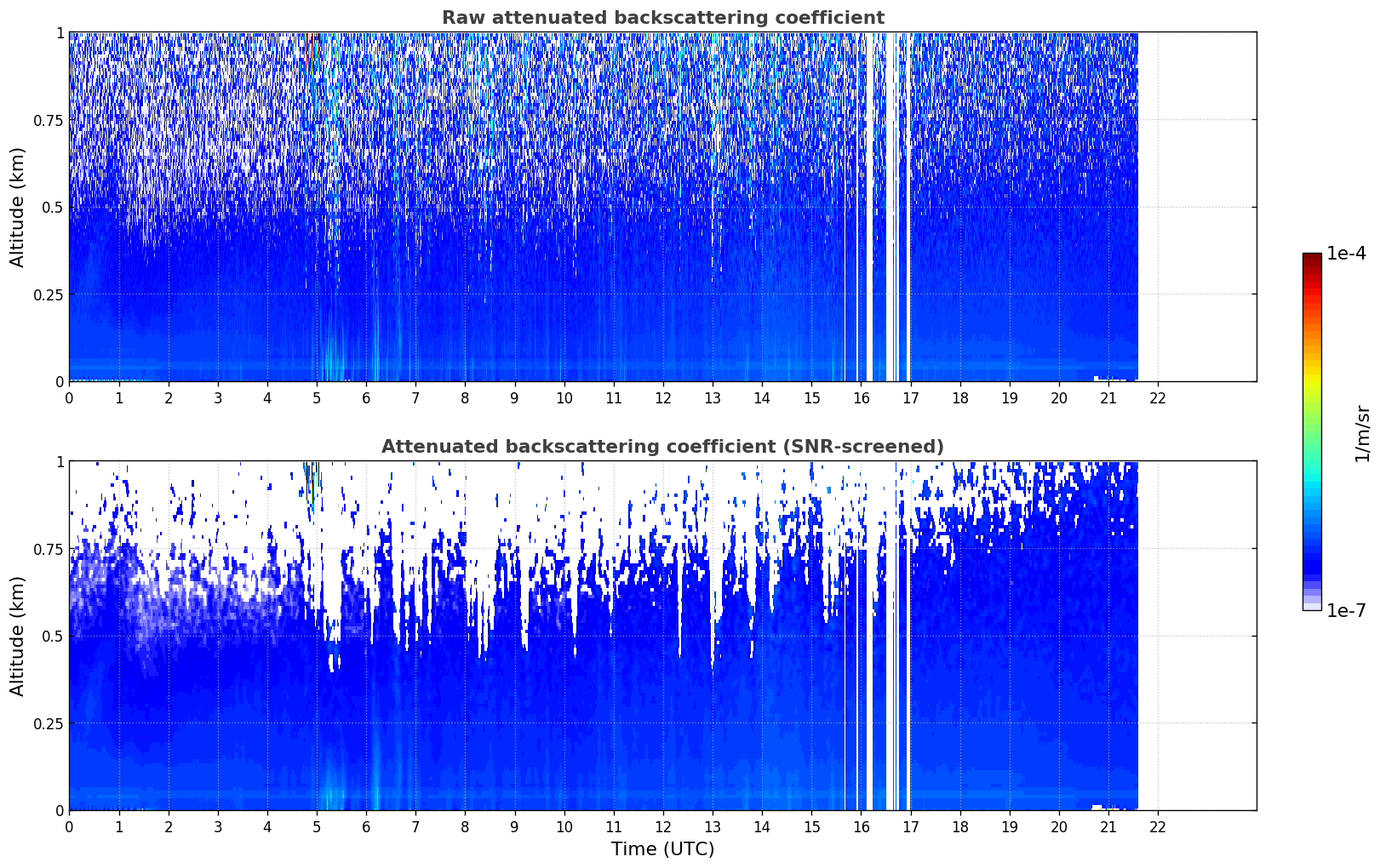Viewport: 1380px width, 868px height.
Task: Click altitude tick "0.5" on the Raw plot
Action: 53,208
